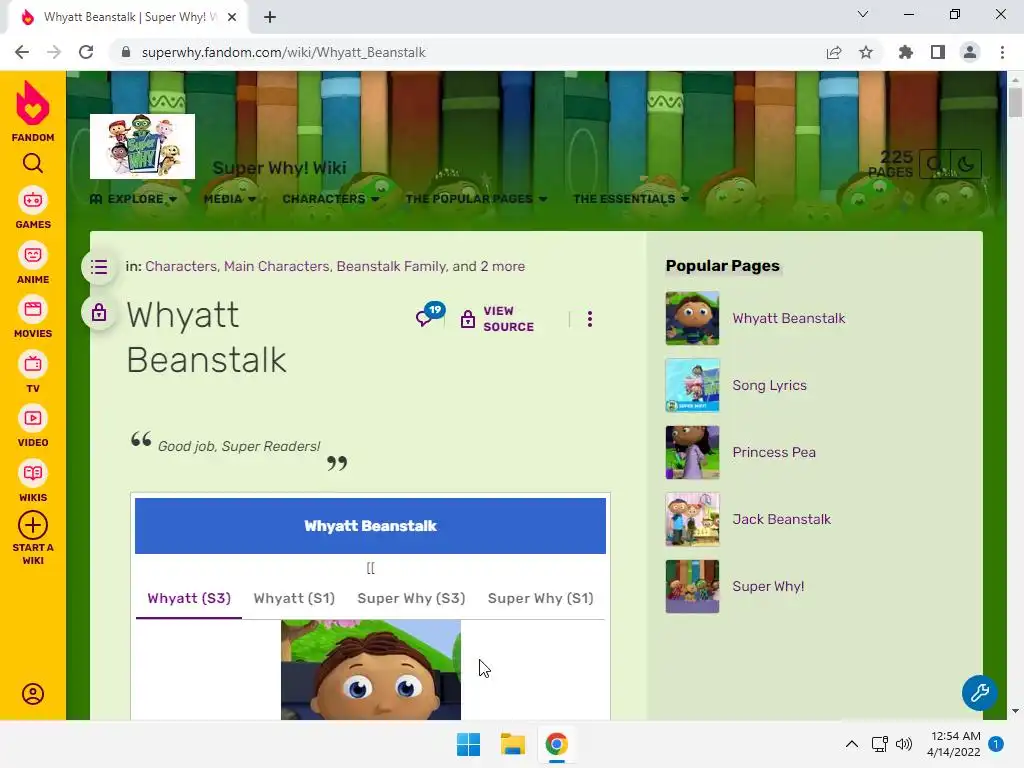Open the page more-actions three dots
Screen dimensions: 1024x768
pos(590,319)
